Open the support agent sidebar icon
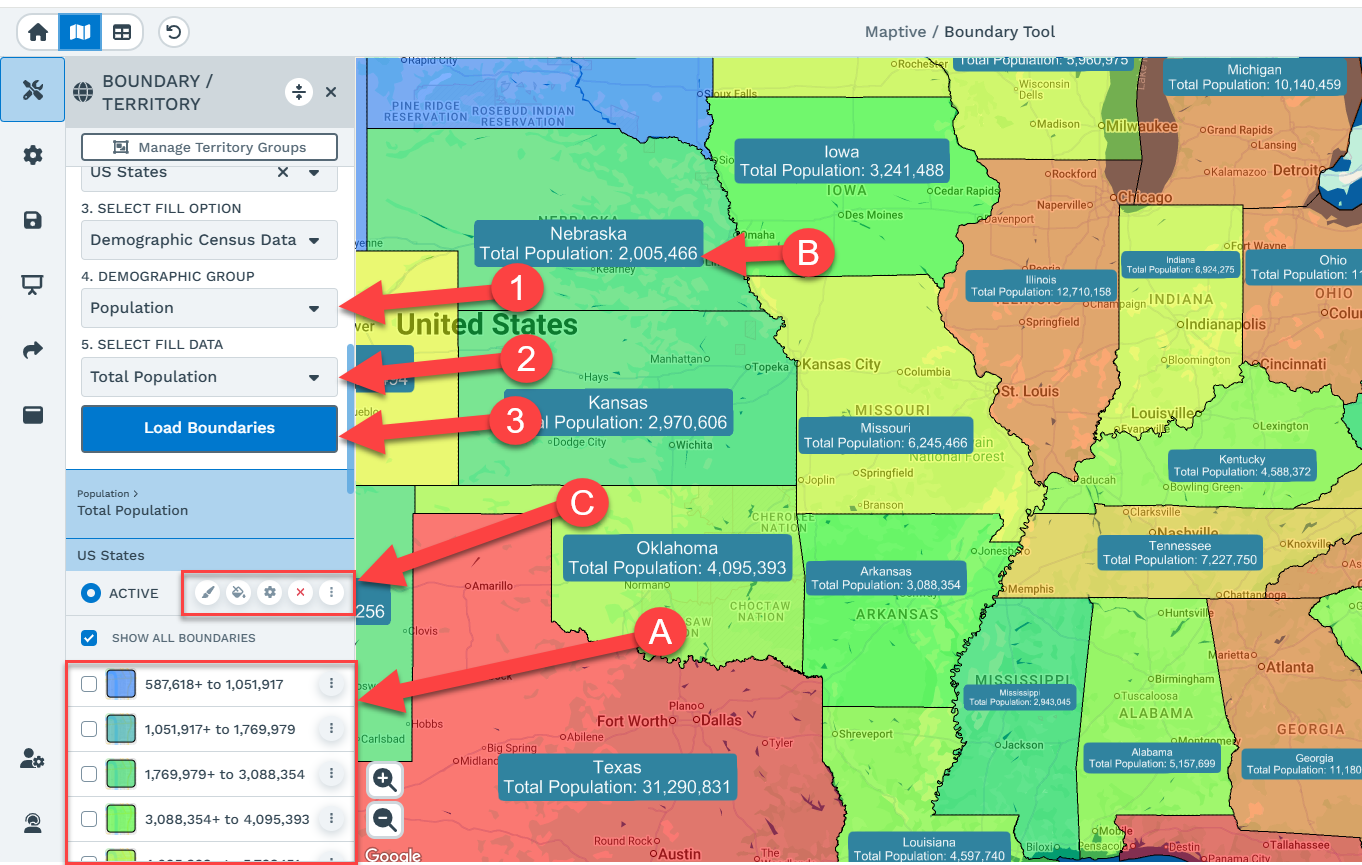 tap(33, 823)
